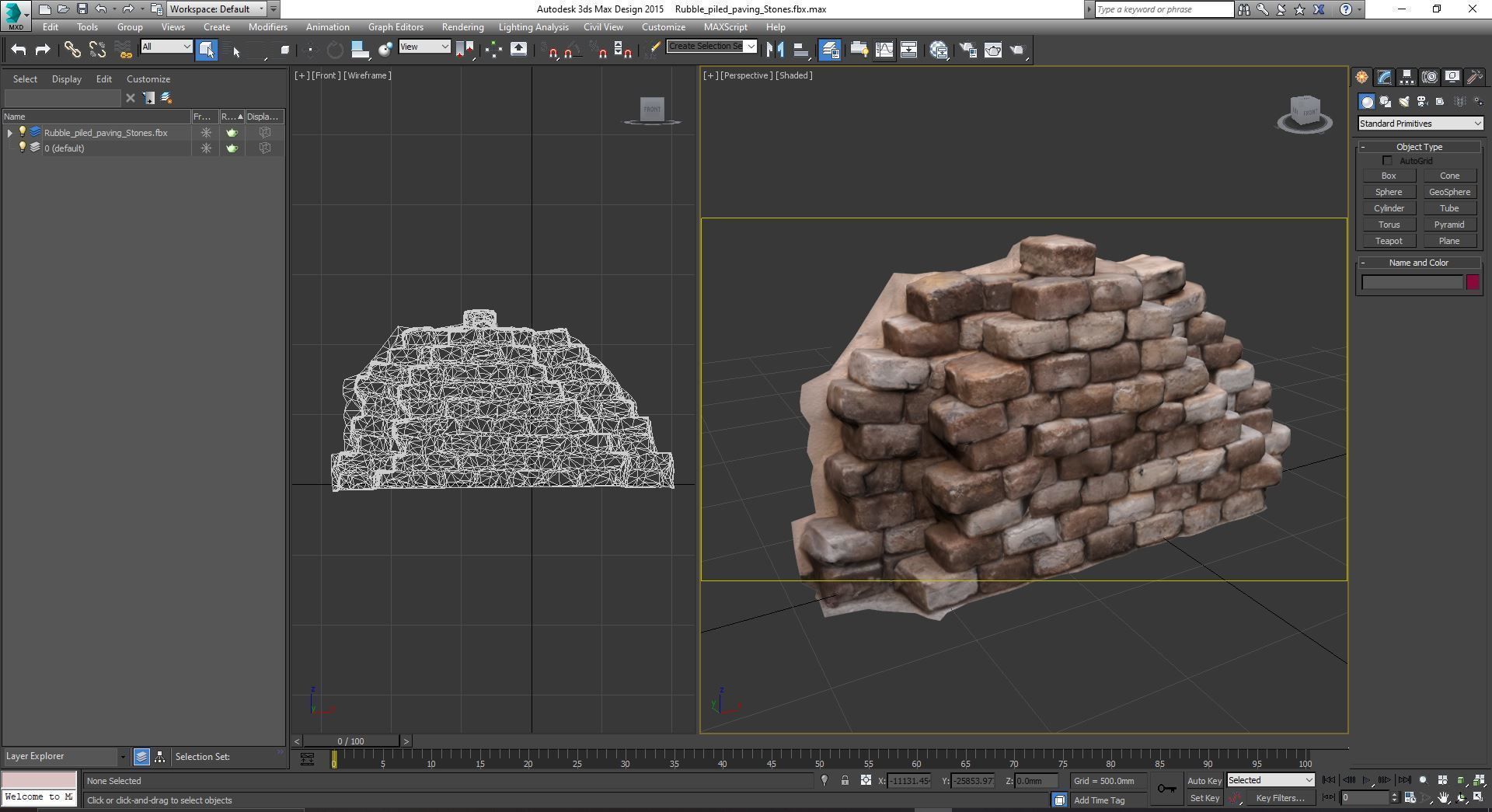Select the Unlink Selection tool
1492x812 pixels.
click(97, 50)
